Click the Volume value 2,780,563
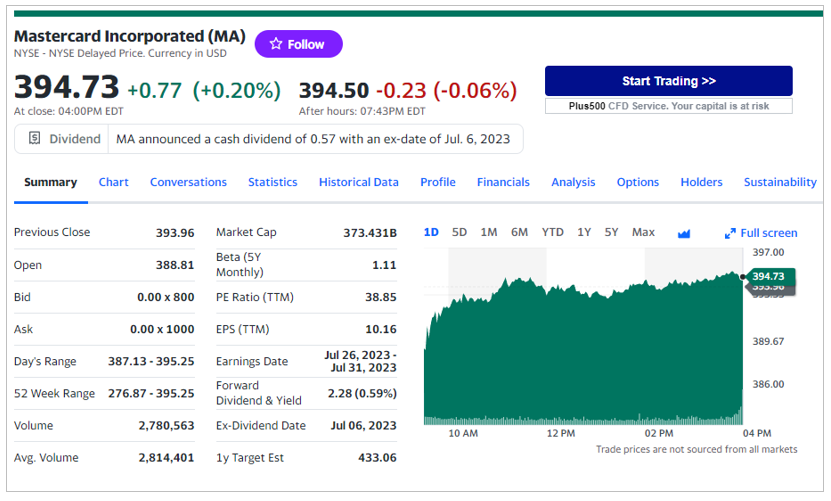The image size is (831, 501). [x=166, y=425]
